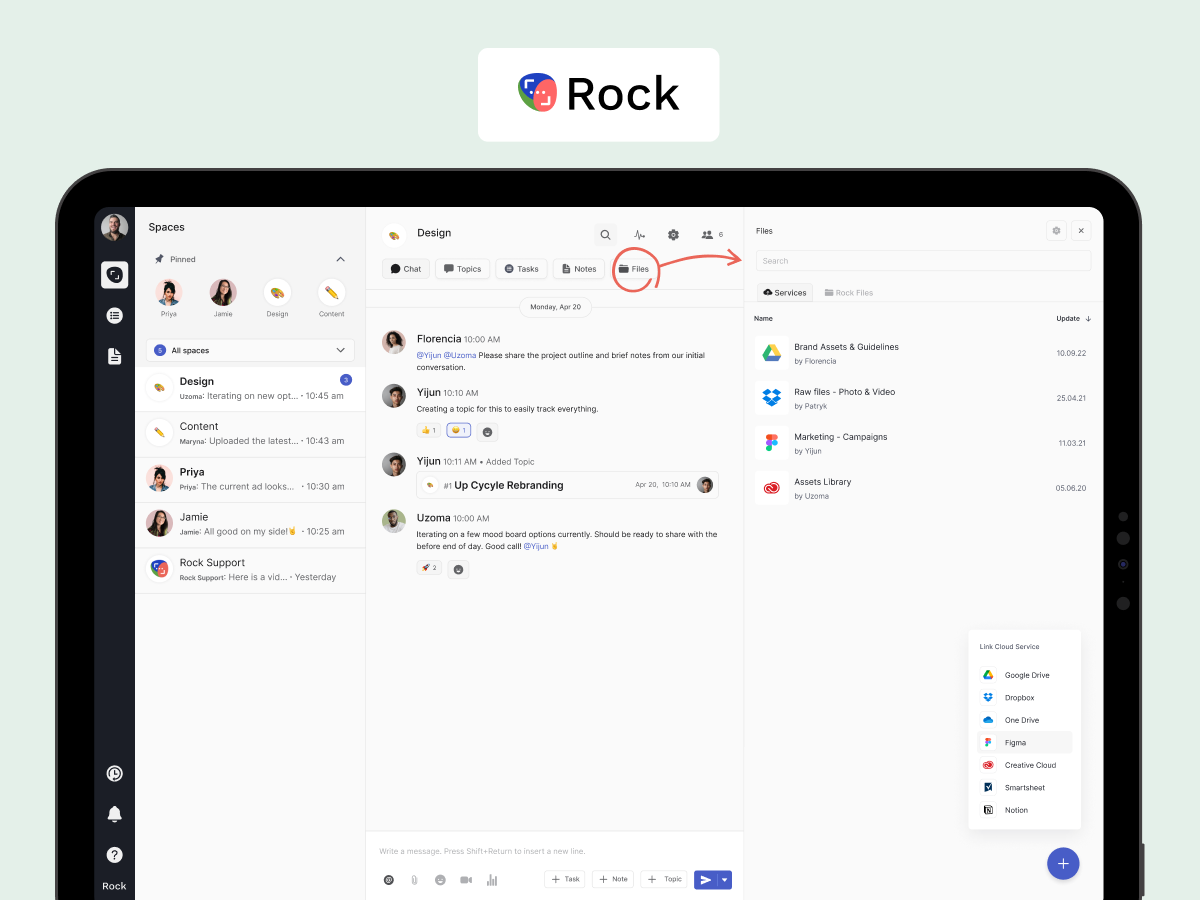Open the members icon showing 6 participants
The image size is (1200, 900).
click(x=712, y=234)
